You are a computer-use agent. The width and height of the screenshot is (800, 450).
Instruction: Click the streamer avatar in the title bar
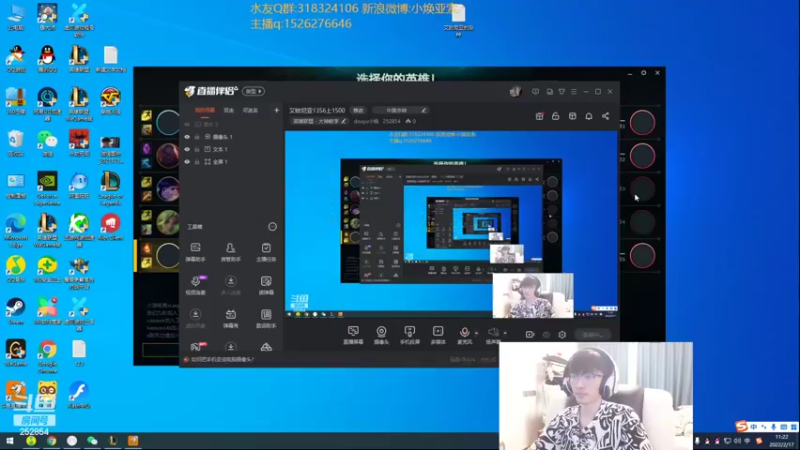515,91
